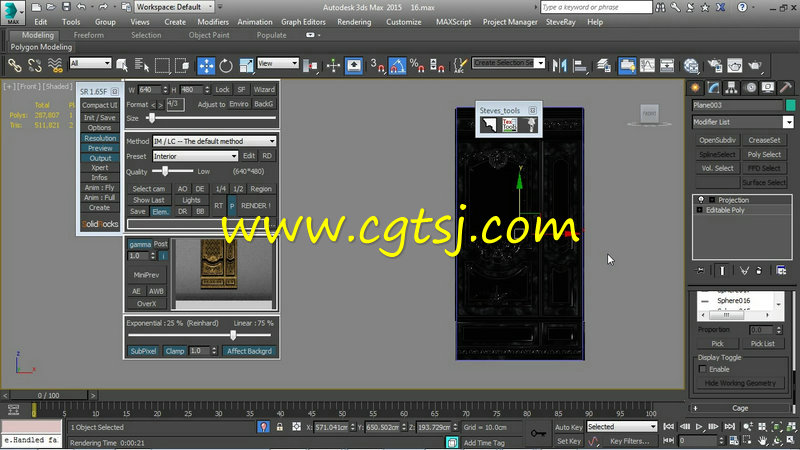Open the Curve Editor icon

(647, 65)
